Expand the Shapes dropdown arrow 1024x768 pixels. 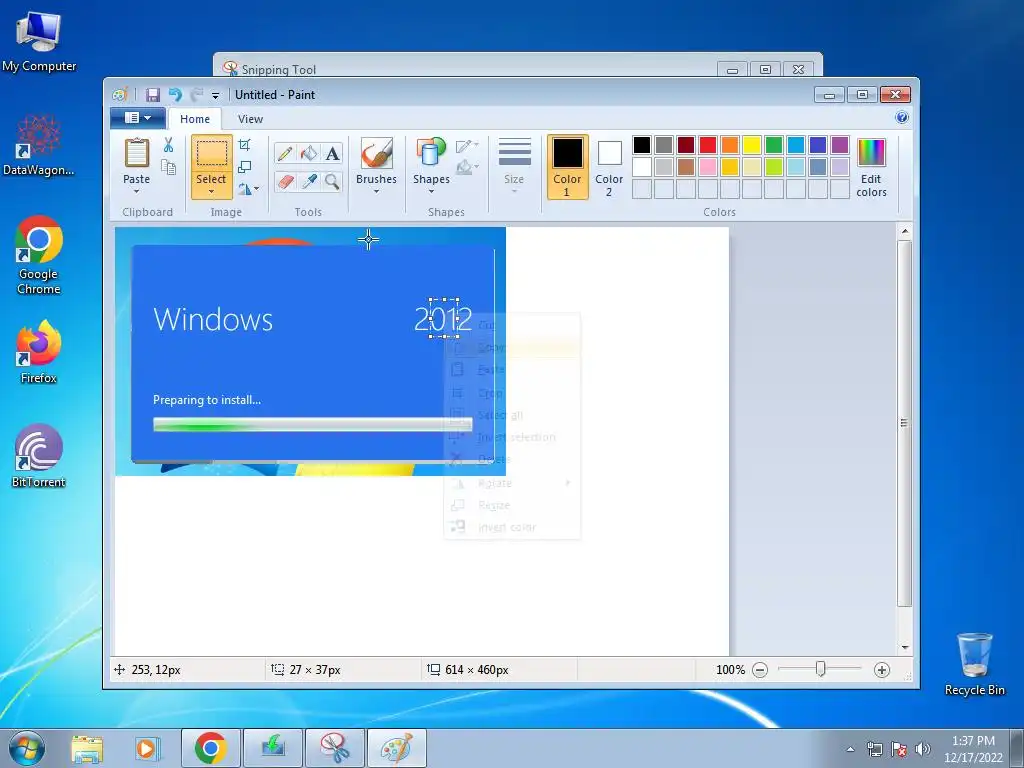(431, 191)
